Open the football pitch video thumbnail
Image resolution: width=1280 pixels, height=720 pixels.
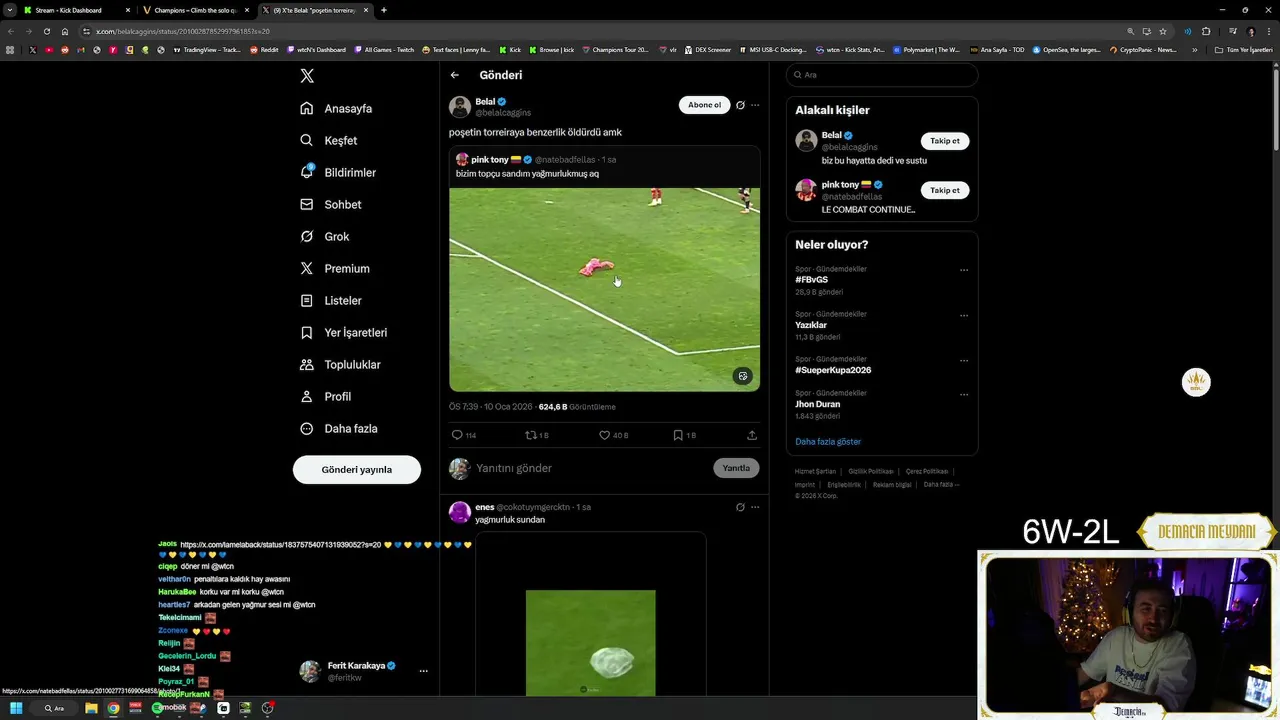coord(604,289)
